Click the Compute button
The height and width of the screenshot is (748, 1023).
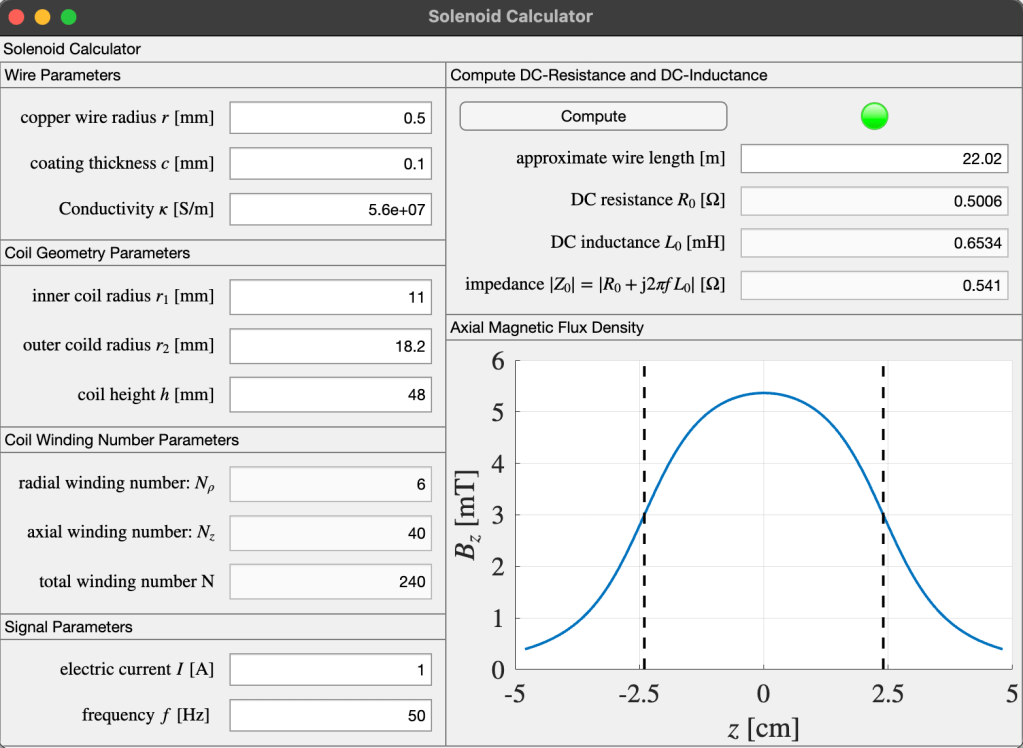pyautogui.click(x=593, y=117)
